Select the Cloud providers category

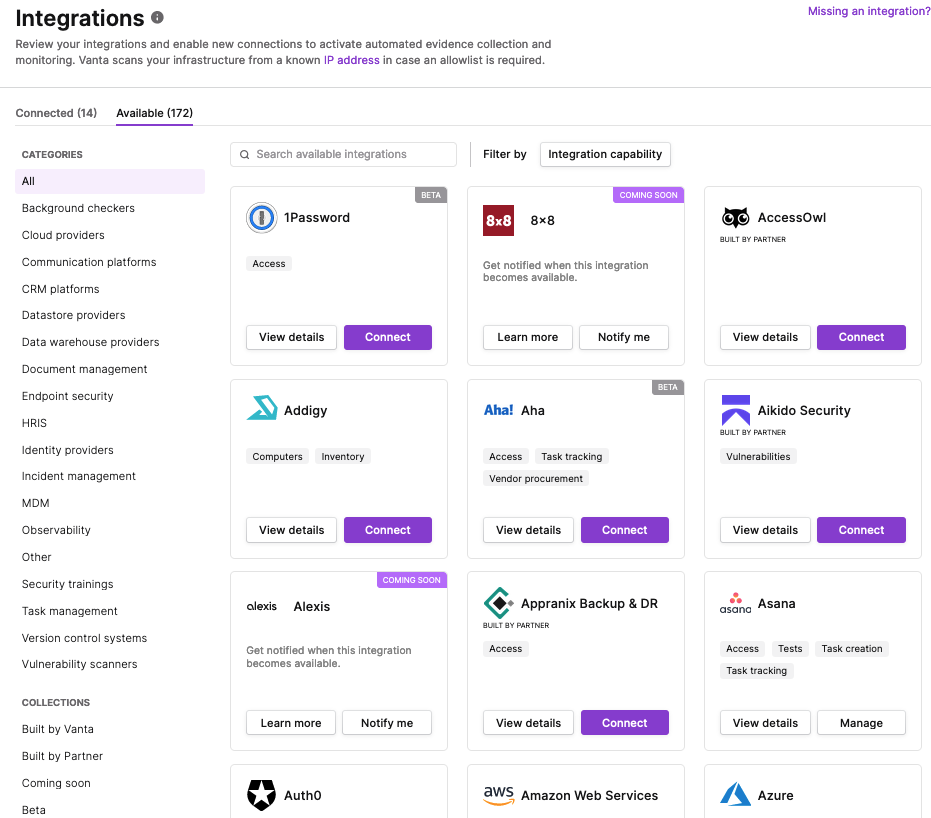(x=63, y=235)
